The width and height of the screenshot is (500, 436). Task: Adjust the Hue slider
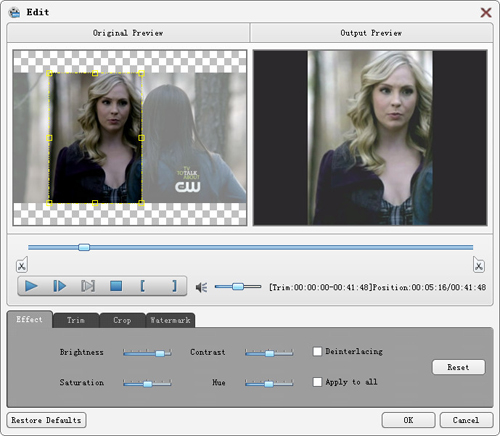tap(269, 383)
